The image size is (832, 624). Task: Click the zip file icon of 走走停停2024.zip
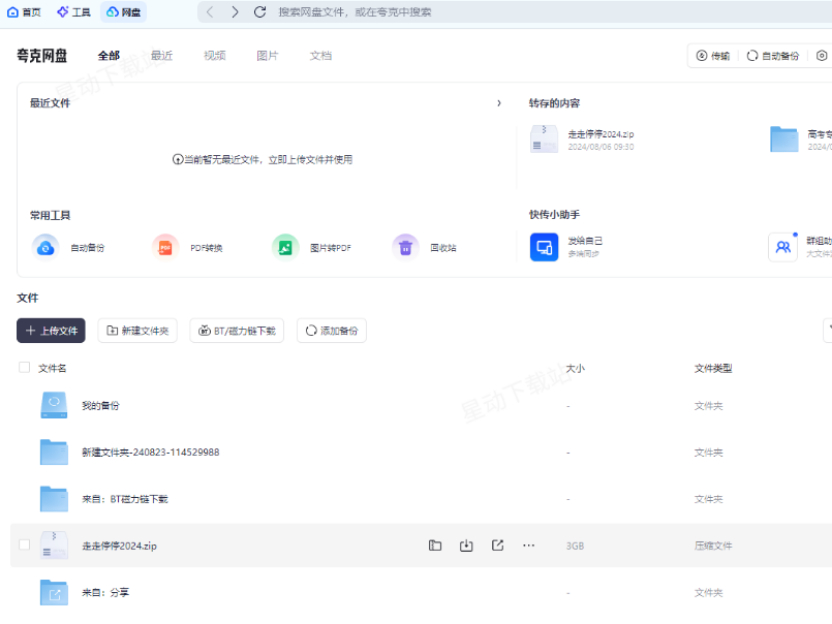pos(54,545)
